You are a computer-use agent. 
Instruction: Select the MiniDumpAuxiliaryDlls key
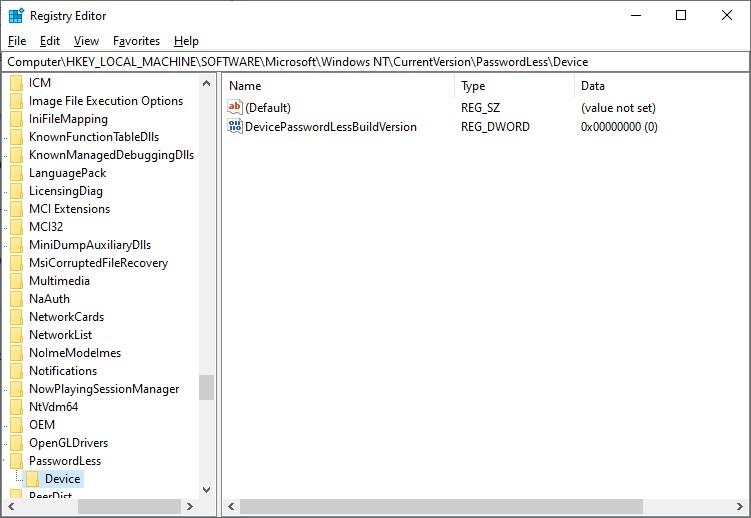(90, 245)
